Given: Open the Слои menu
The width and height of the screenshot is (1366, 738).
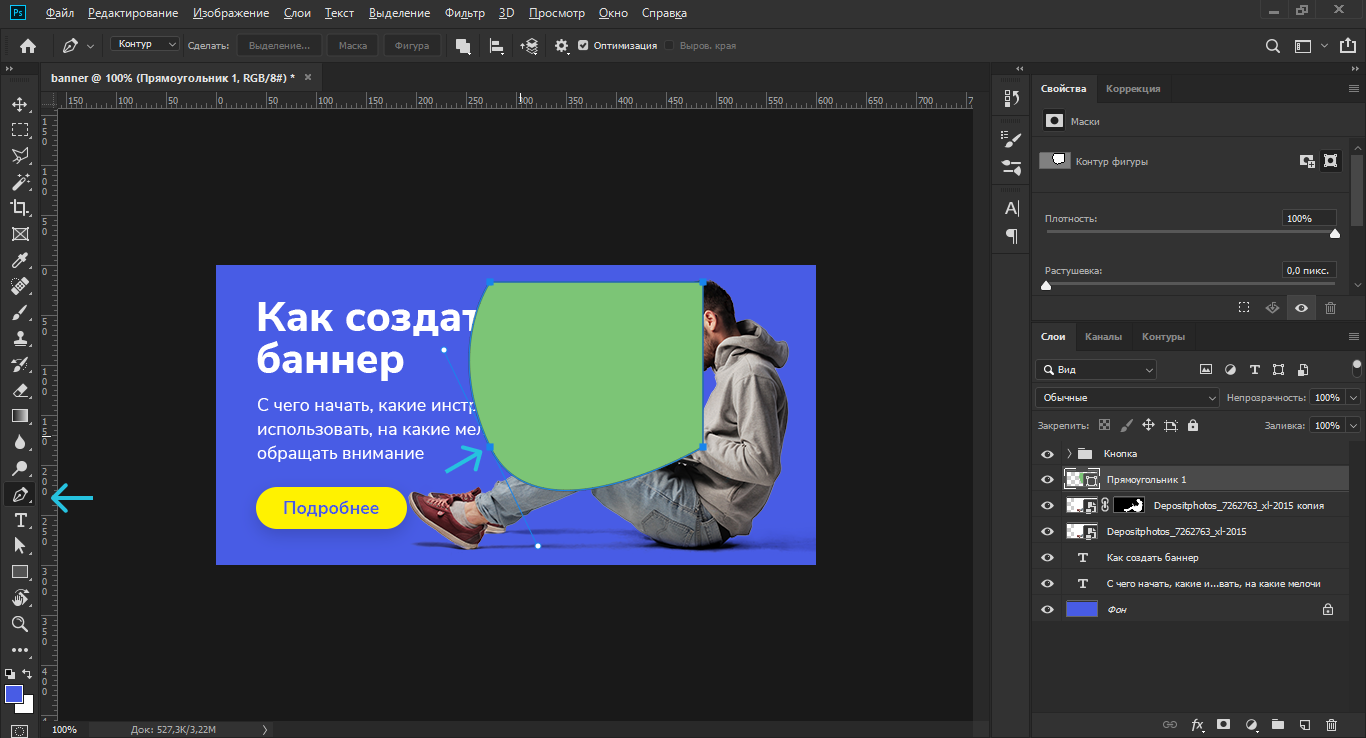Looking at the screenshot, I should click(x=297, y=13).
